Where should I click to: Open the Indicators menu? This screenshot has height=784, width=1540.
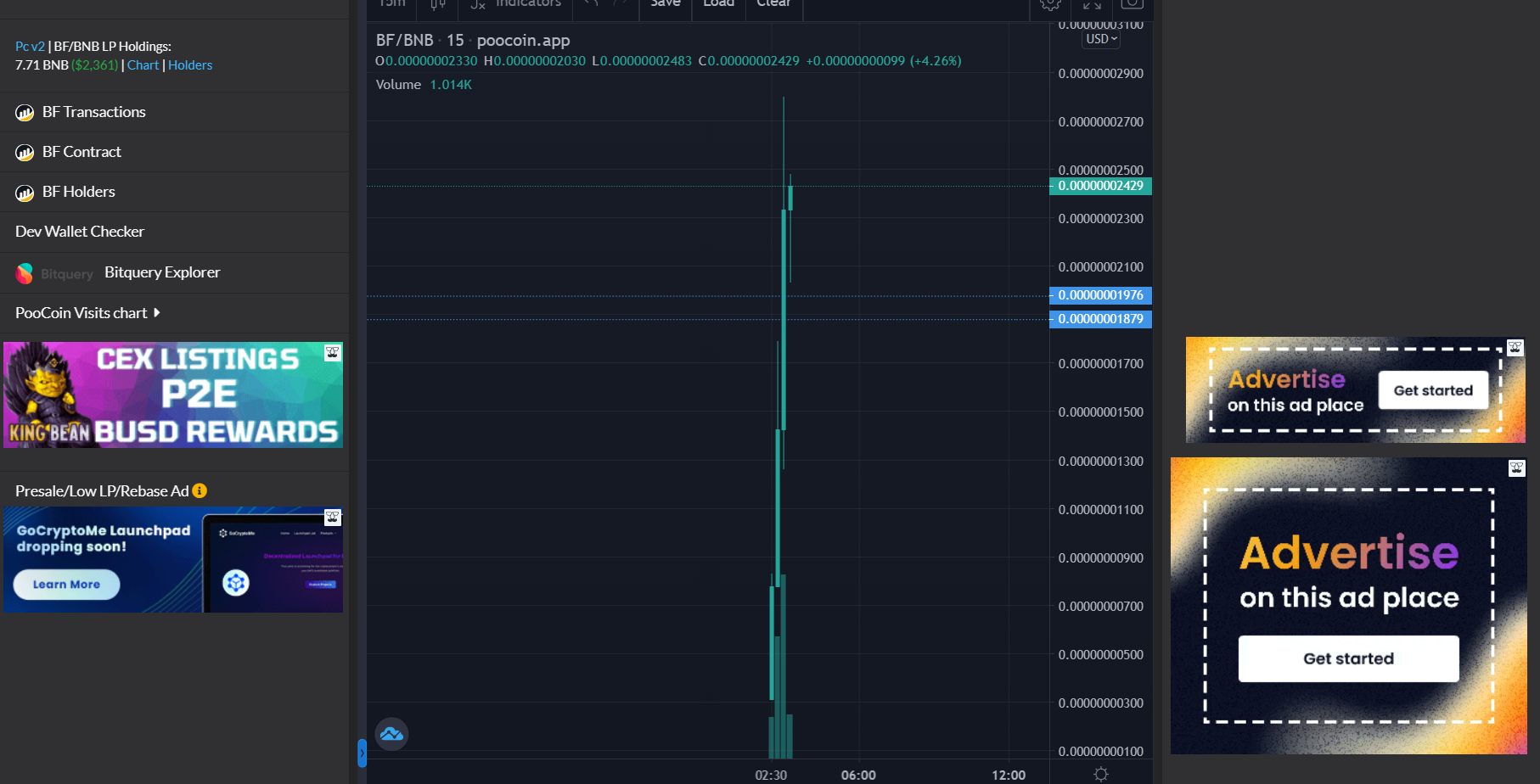click(x=516, y=4)
